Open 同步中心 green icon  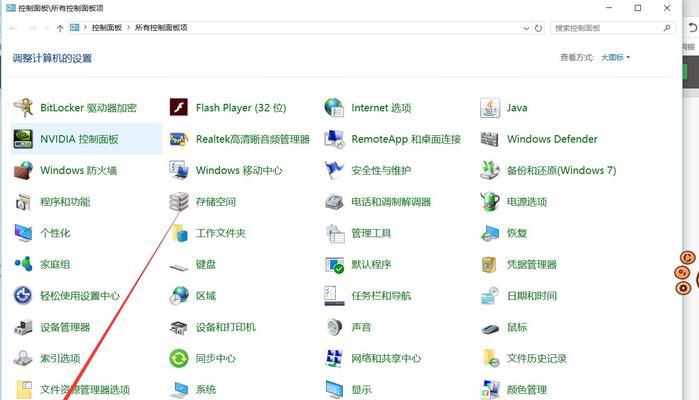179,358
